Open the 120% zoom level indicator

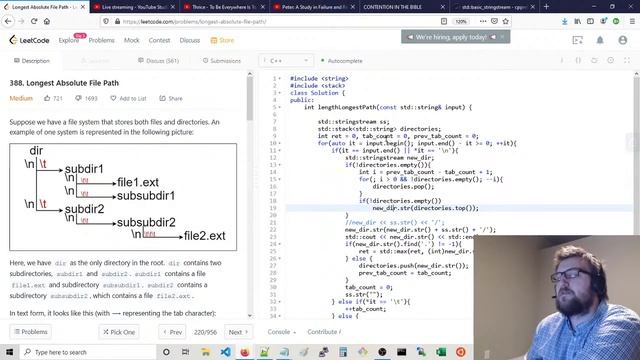click(x=461, y=21)
